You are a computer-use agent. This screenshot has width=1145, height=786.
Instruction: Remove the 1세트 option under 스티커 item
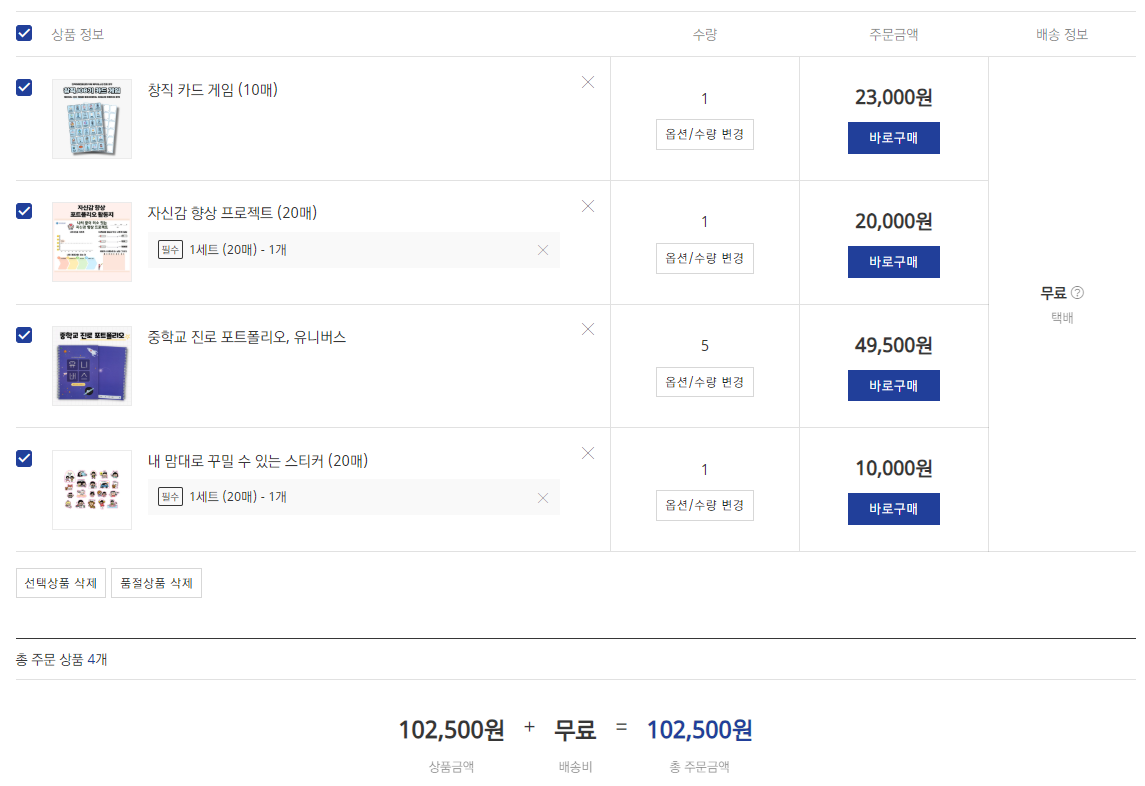[543, 497]
